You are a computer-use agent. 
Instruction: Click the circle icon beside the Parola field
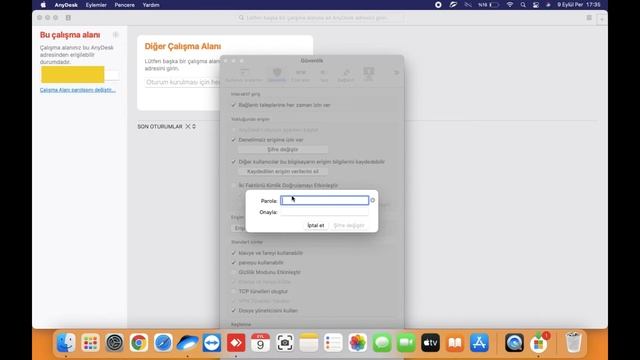tap(373, 200)
